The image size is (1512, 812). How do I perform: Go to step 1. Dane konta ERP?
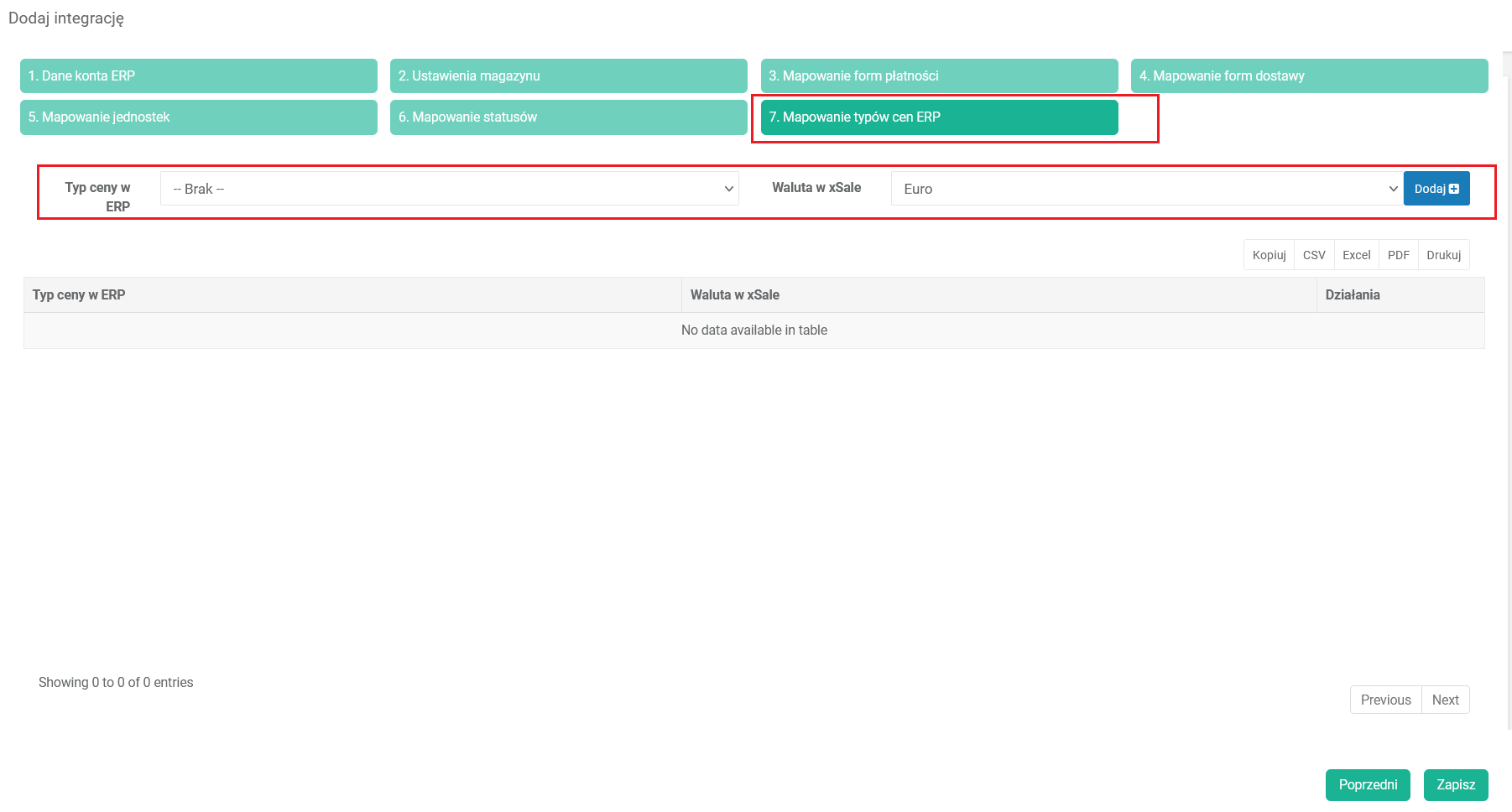pyautogui.click(x=198, y=75)
